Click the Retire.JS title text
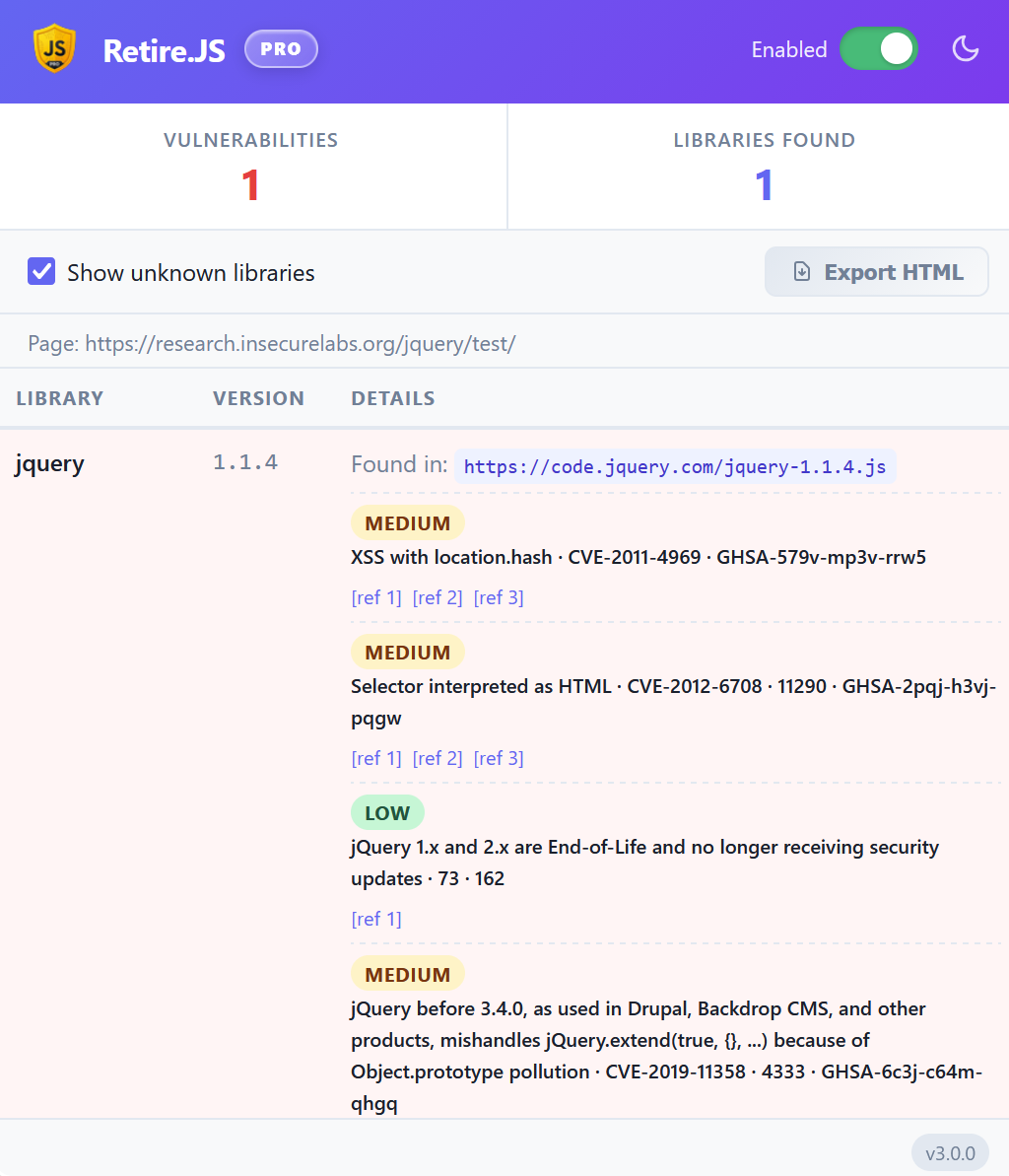This screenshot has width=1009, height=1176. tap(165, 50)
